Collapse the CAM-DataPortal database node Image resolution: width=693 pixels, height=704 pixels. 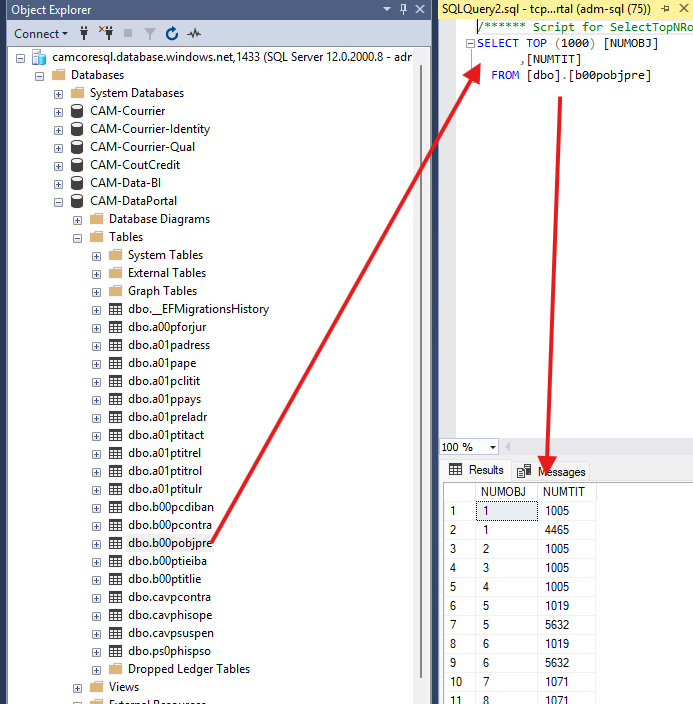[59, 201]
